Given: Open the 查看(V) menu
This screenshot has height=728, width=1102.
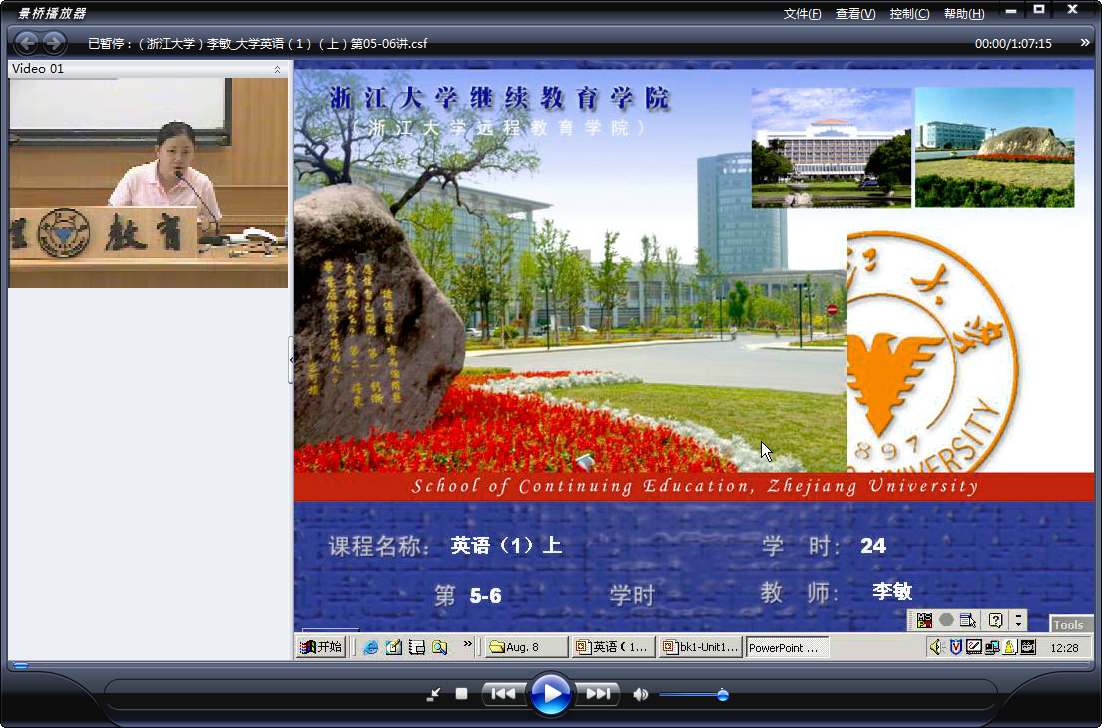Looking at the screenshot, I should click(855, 14).
